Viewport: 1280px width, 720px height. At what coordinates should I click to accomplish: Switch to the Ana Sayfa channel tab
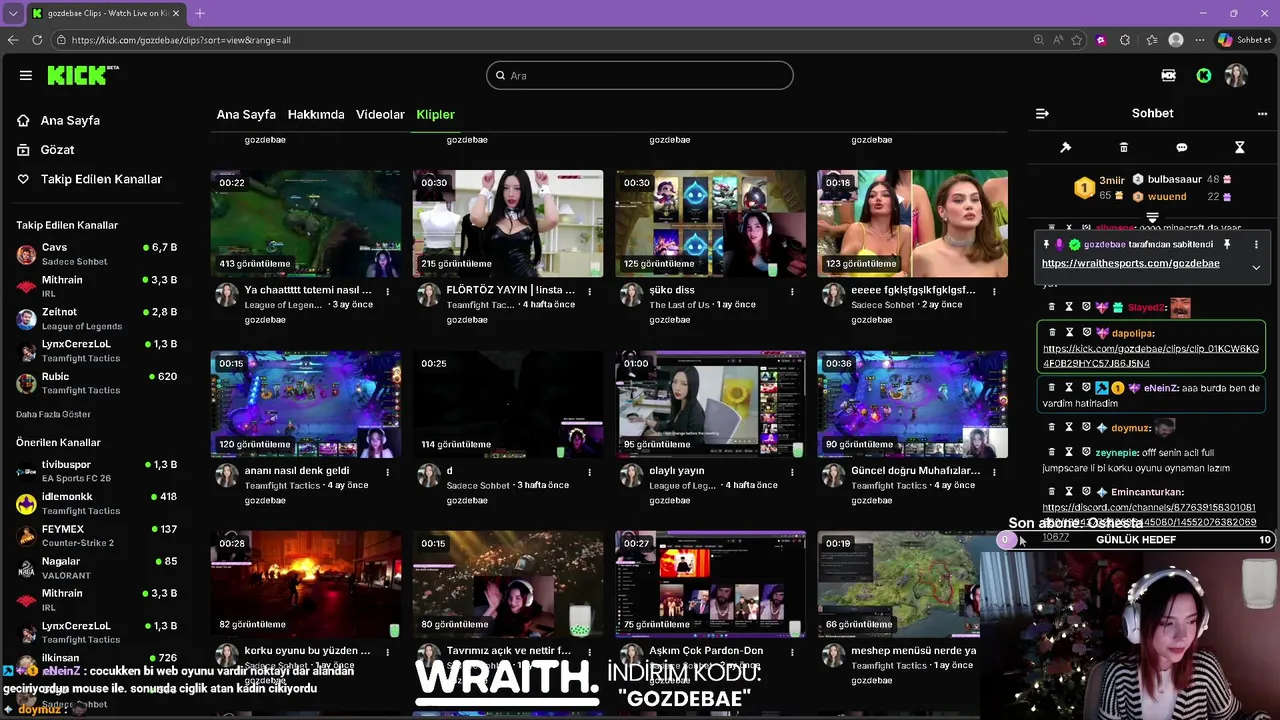(x=246, y=114)
